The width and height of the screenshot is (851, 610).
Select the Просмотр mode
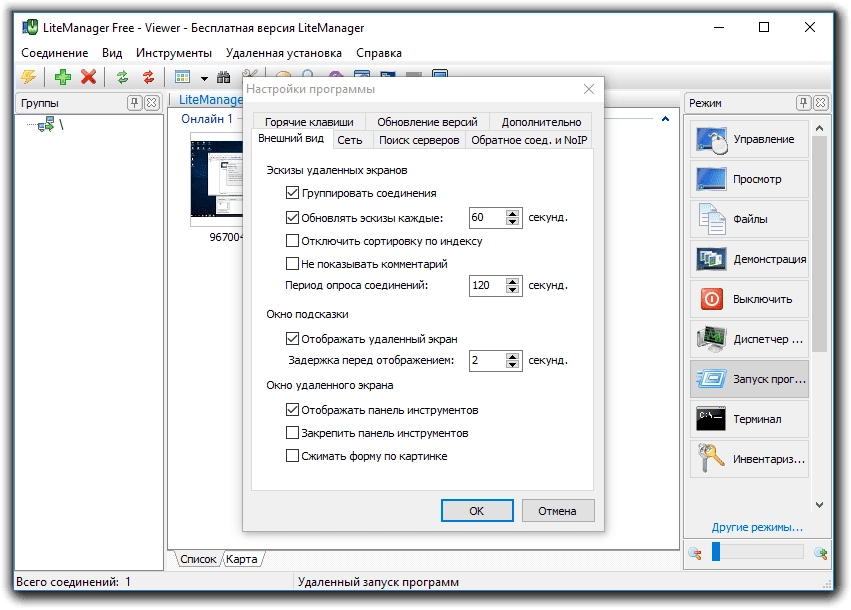[x=750, y=179]
